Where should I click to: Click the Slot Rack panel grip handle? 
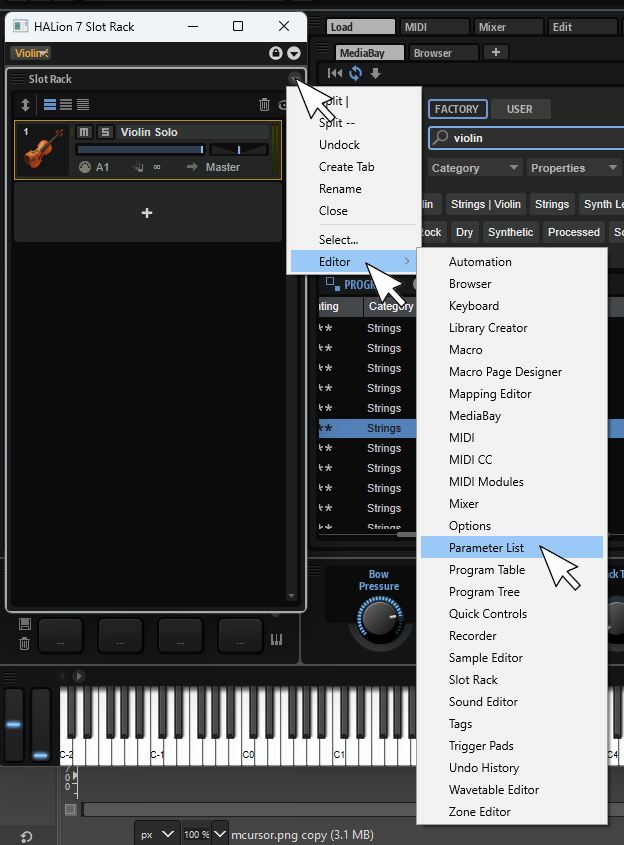[x=18, y=79]
